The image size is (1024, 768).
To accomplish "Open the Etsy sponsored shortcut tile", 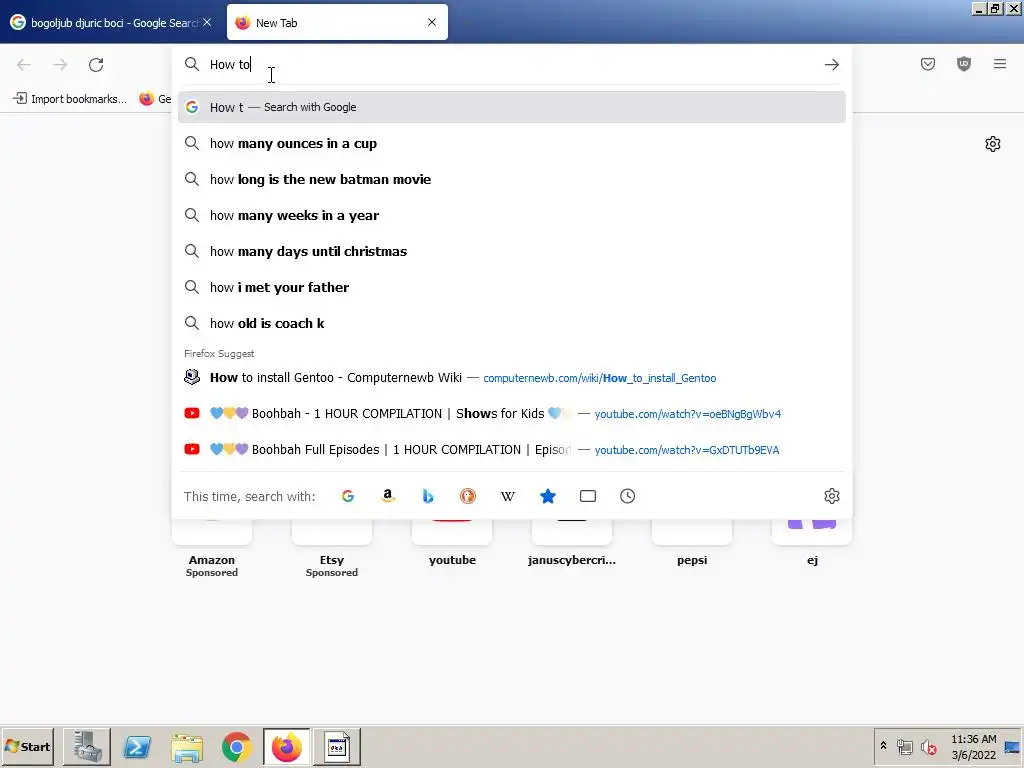I will click(332, 549).
